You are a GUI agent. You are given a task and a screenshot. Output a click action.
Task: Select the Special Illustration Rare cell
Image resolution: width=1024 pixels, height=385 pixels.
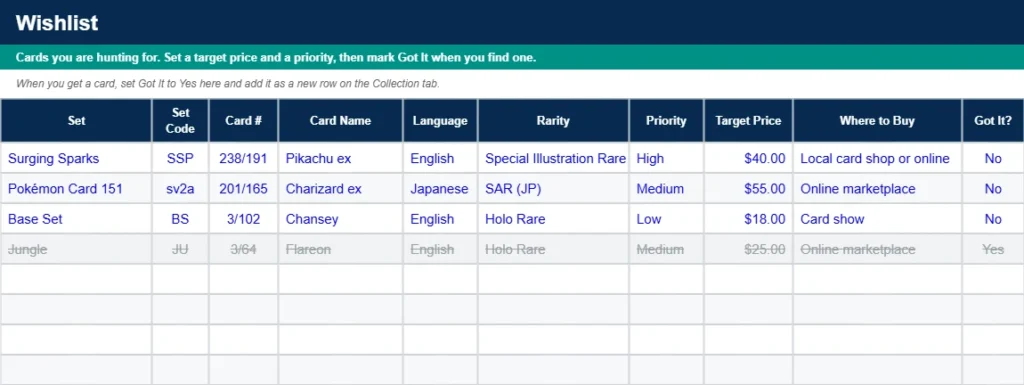coord(553,159)
